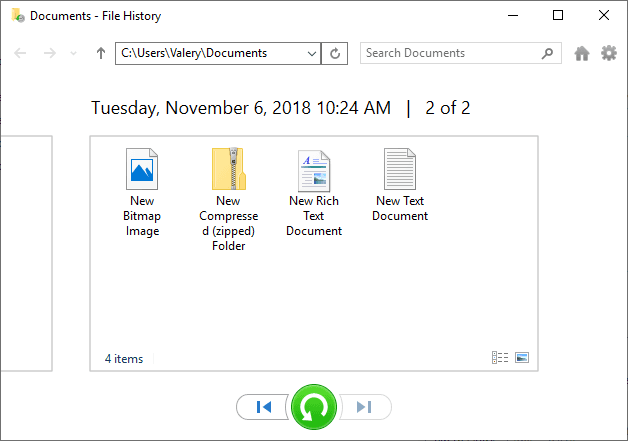Select New Rich Text Document
Image resolution: width=628 pixels, height=441 pixels.
314,193
